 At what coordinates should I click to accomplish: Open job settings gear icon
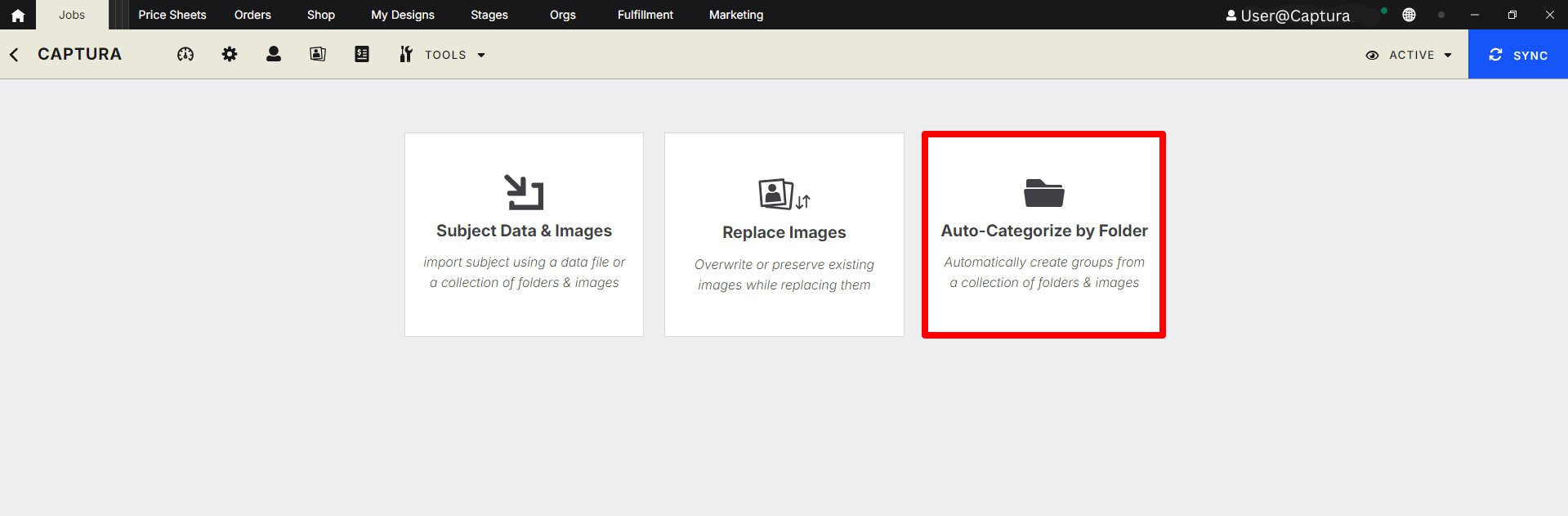(x=230, y=54)
